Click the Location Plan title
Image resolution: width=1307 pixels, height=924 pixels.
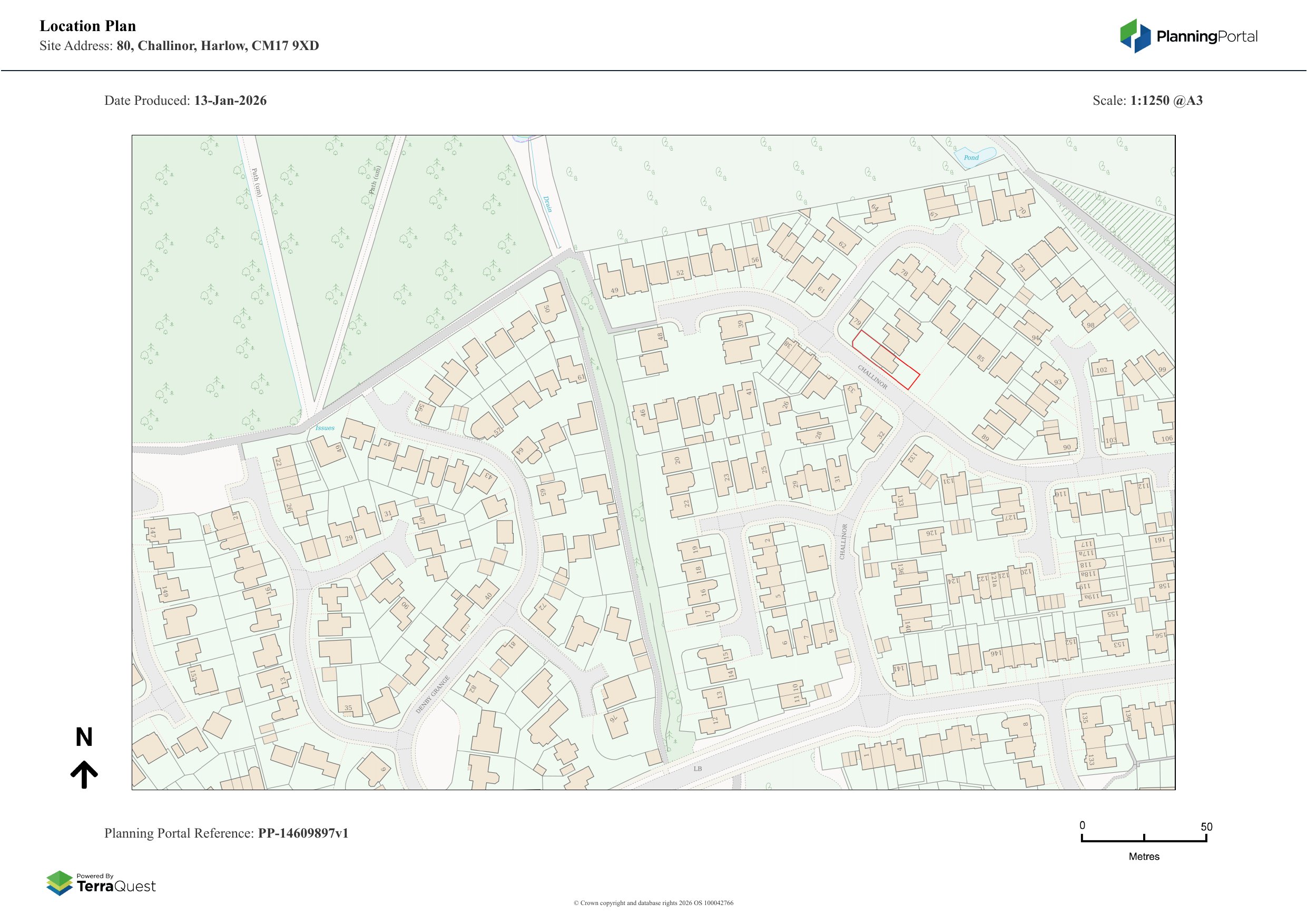[87, 26]
